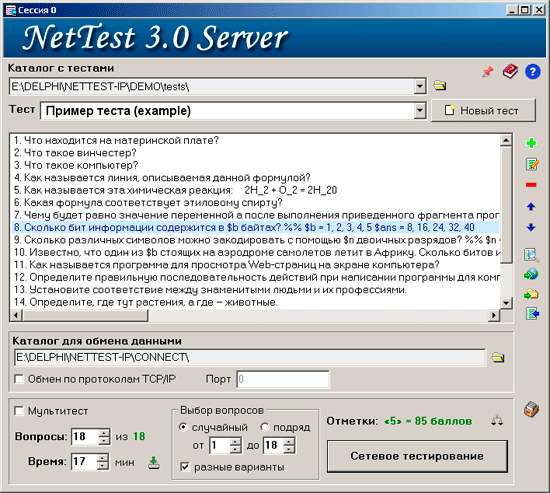Image resolution: width=550 pixels, height=493 pixels.
Task: Open the Тест selection dropdown
Action: pyautogui.click(x=420, y=111)
